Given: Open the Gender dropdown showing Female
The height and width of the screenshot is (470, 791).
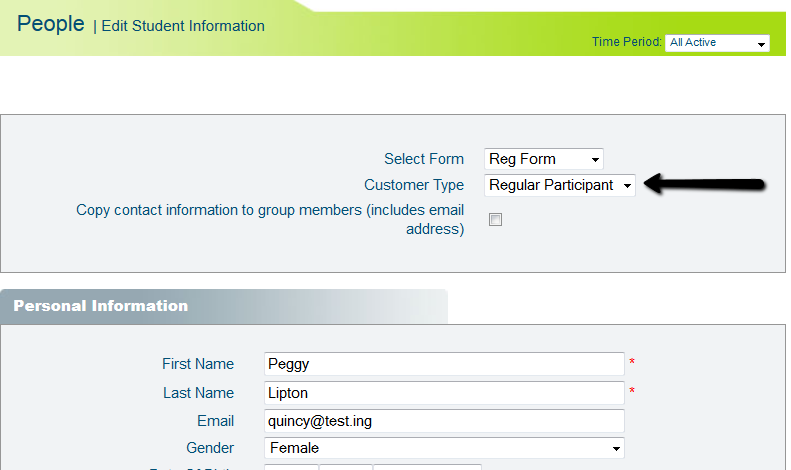Looking at the screenshot, I should click(x=444, y=448).
